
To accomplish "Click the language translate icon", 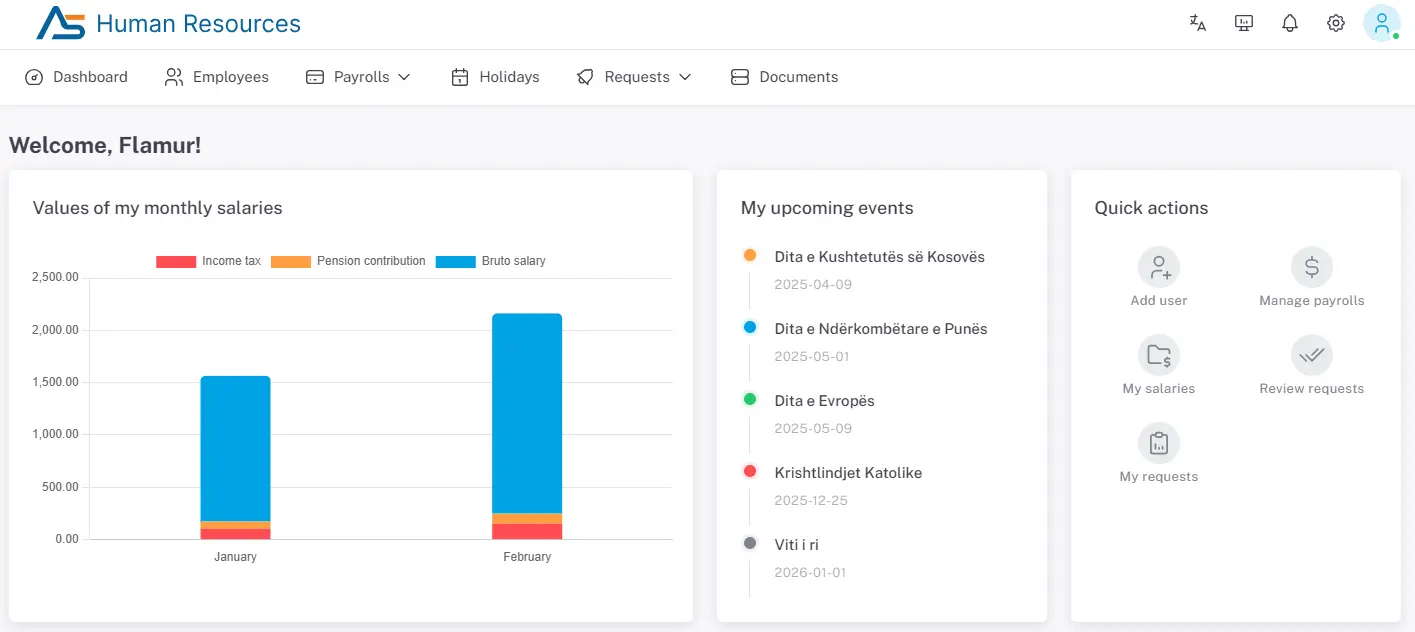I will point(1197,23).
